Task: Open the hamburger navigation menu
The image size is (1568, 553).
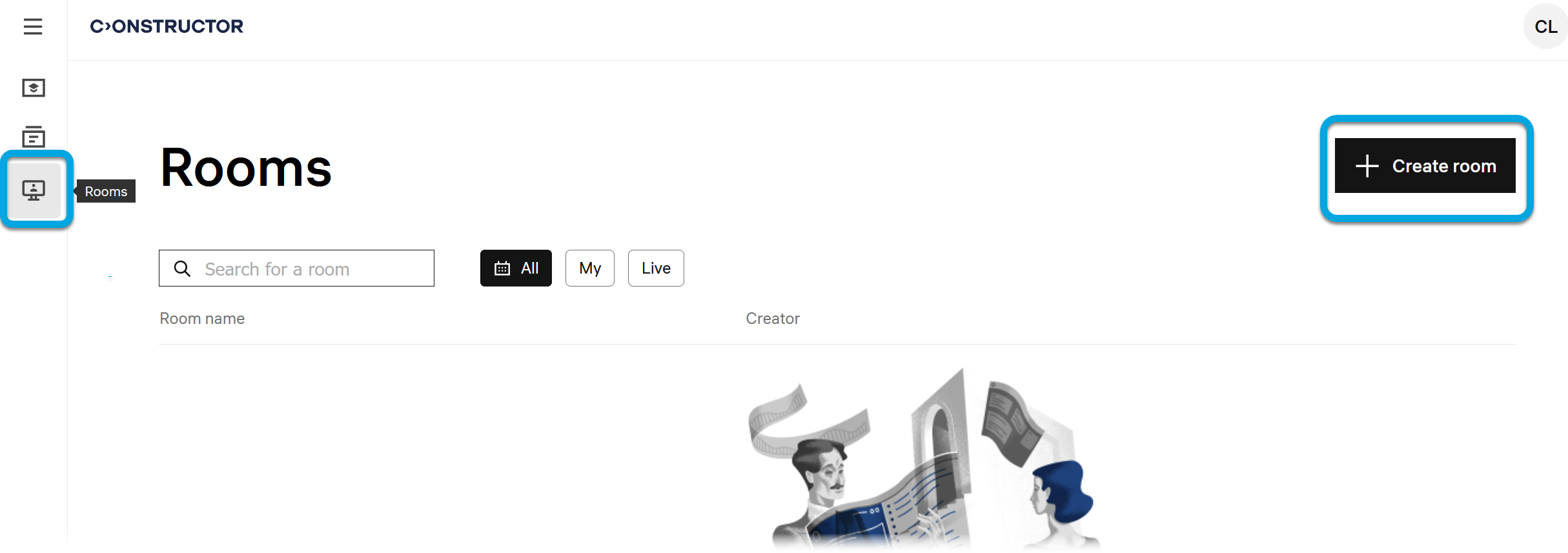Action: click(33, 26)
